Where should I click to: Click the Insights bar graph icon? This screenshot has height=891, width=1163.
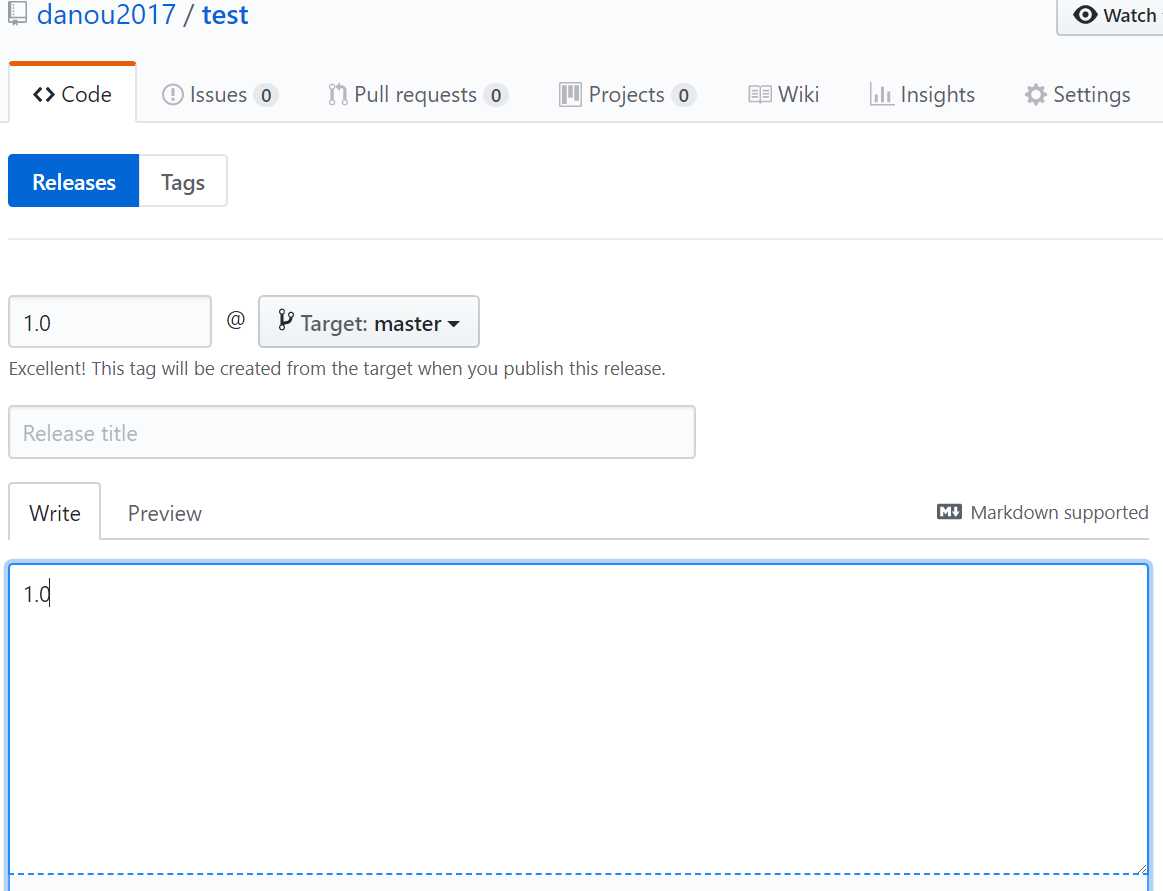coord(881,94)
